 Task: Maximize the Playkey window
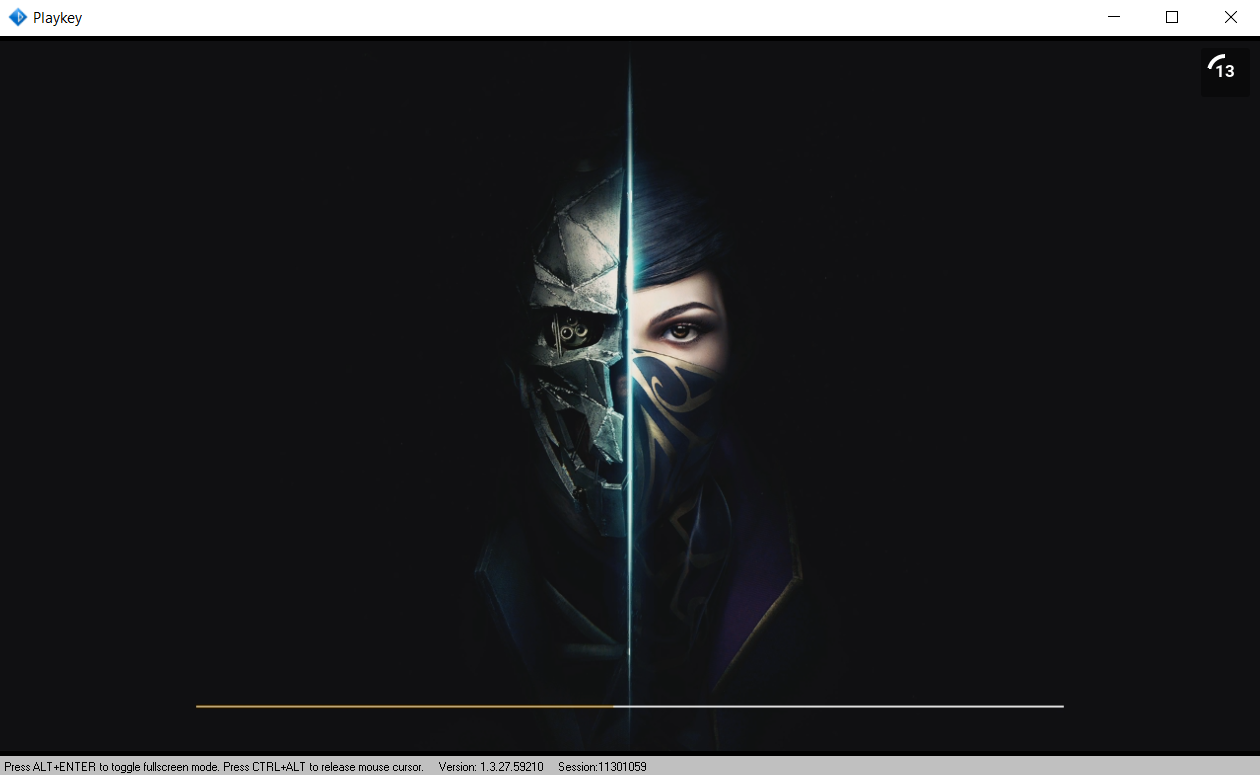[x=1172, y=17]
